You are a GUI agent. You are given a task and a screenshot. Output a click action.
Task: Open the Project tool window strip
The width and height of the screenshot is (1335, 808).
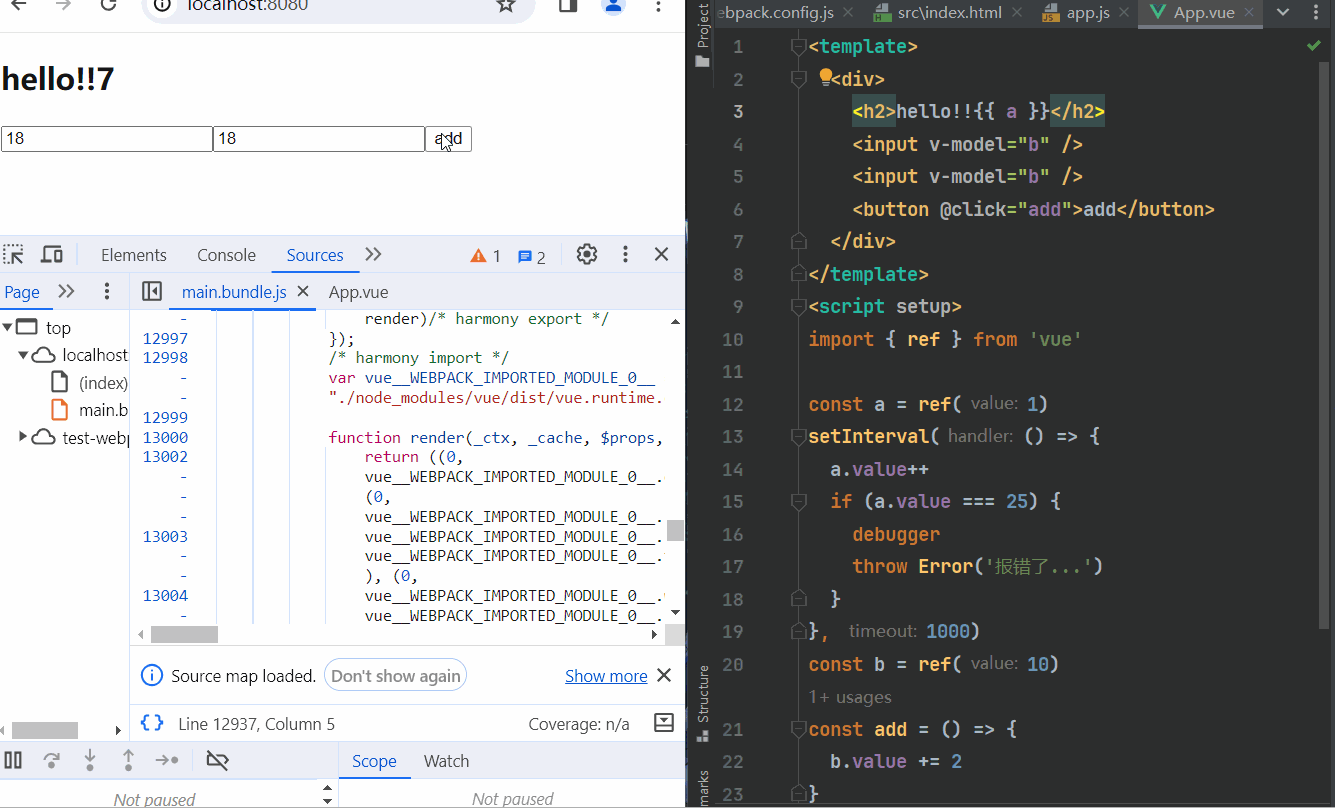coord(702,35)
